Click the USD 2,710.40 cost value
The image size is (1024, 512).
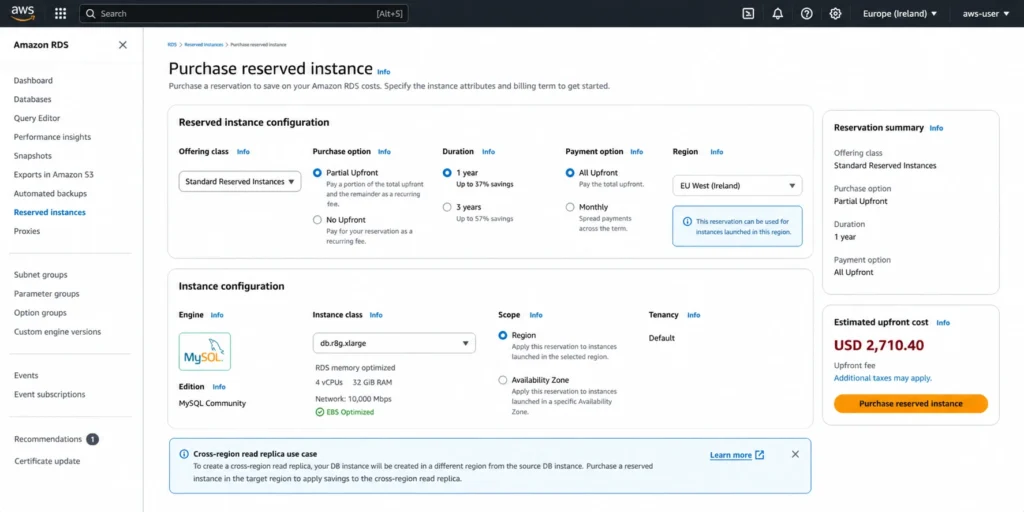click(879, 345)
